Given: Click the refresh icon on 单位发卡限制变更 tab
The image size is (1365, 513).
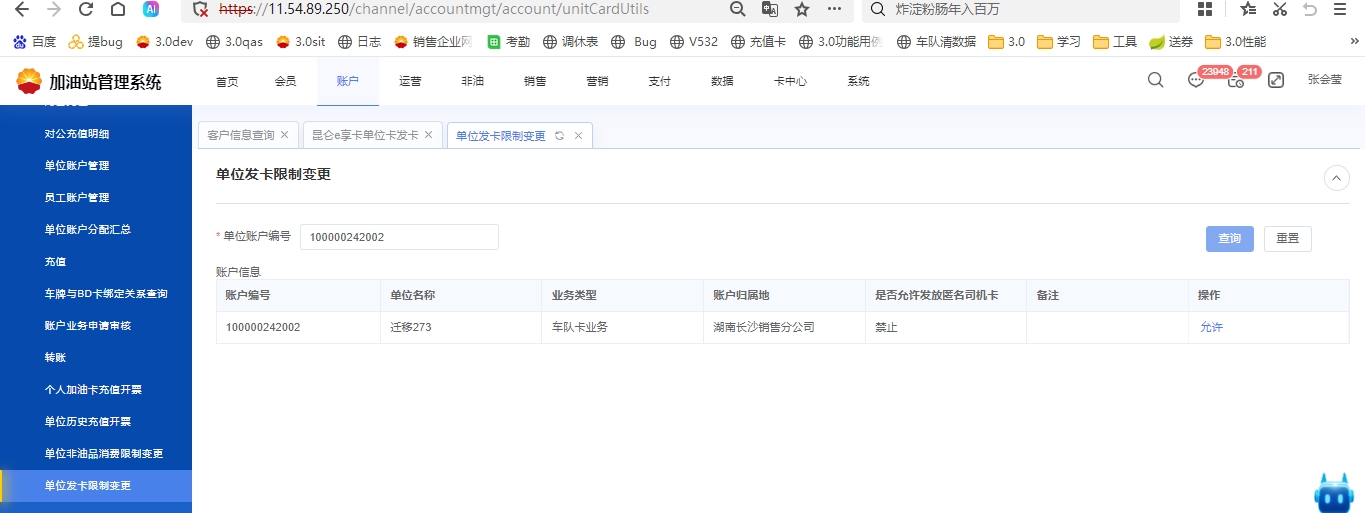Looking at the screenshot, I should pos(560,136).
